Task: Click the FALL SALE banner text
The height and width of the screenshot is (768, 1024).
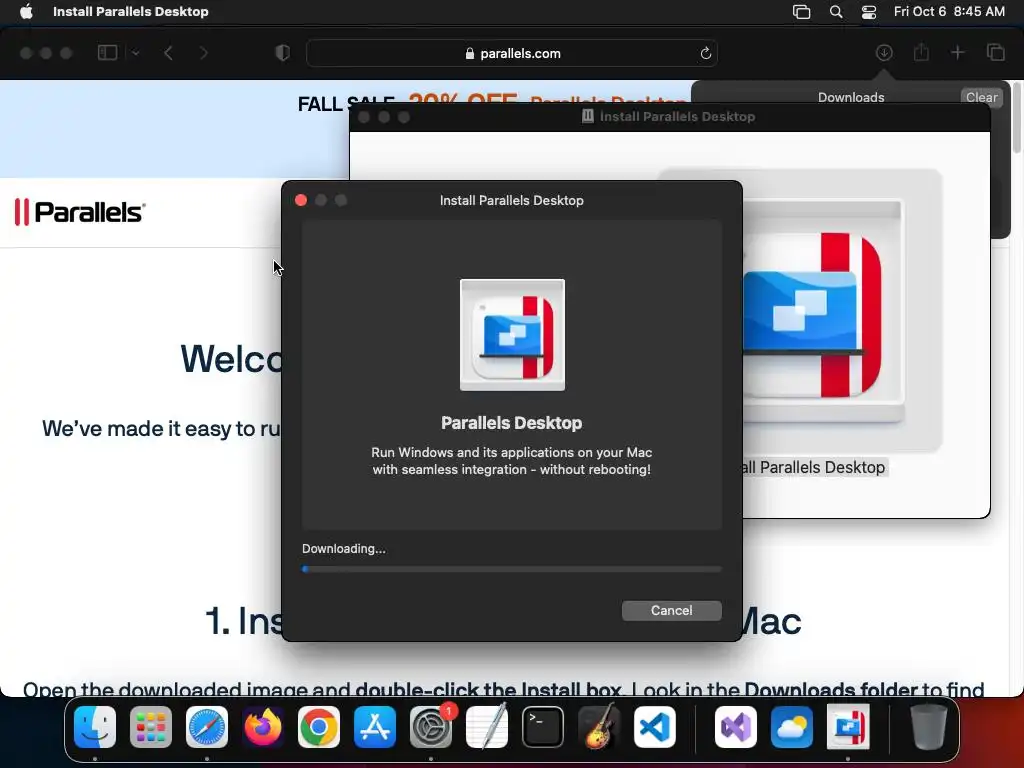Action: (346, 104)
